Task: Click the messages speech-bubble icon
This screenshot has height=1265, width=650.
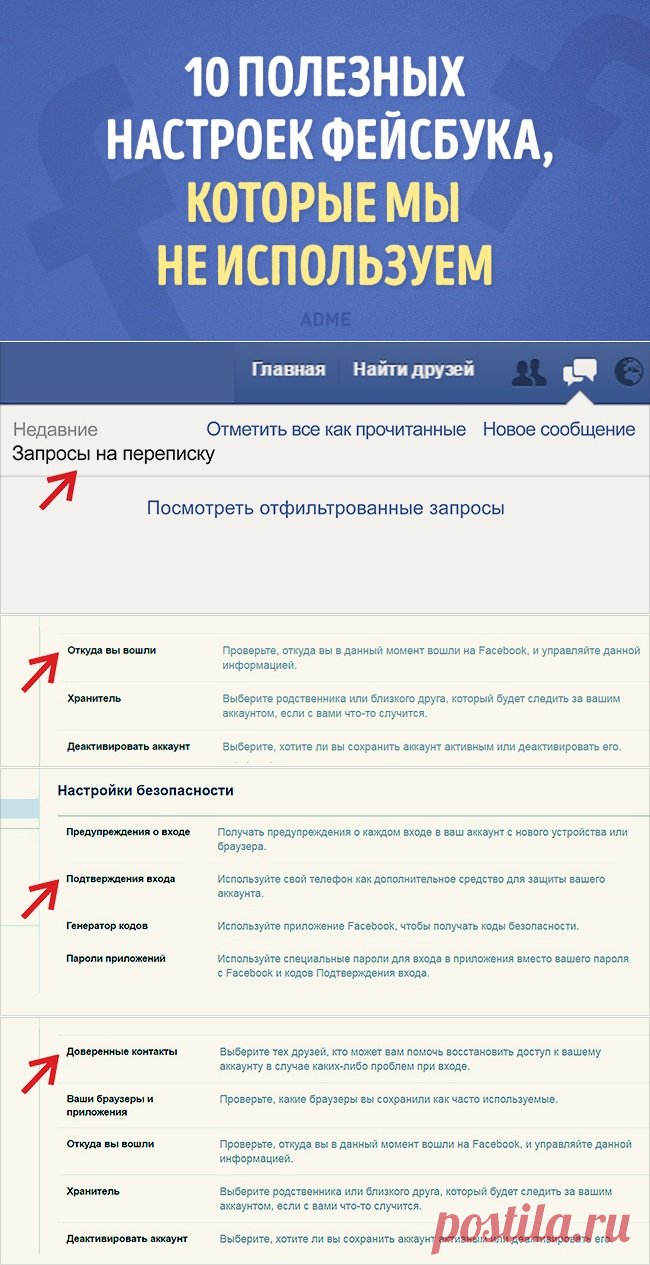Action: coord(580,372)
